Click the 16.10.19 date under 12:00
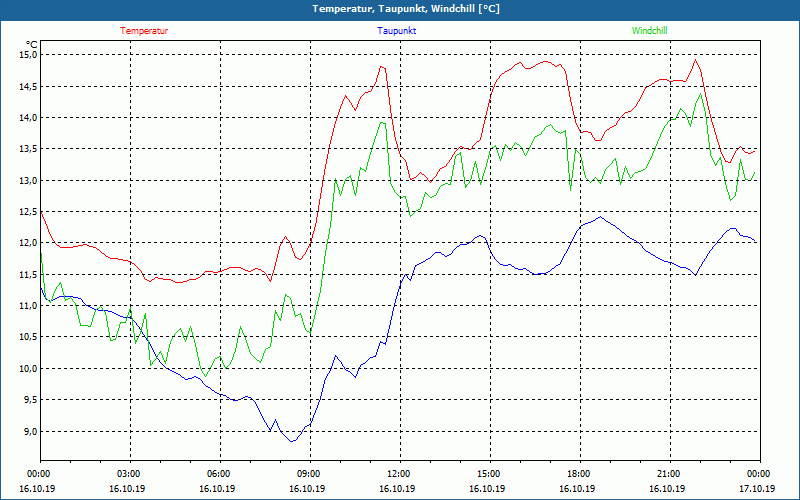Image resolution: width=800 pixels, height=500 pixels. pos(397,488)
